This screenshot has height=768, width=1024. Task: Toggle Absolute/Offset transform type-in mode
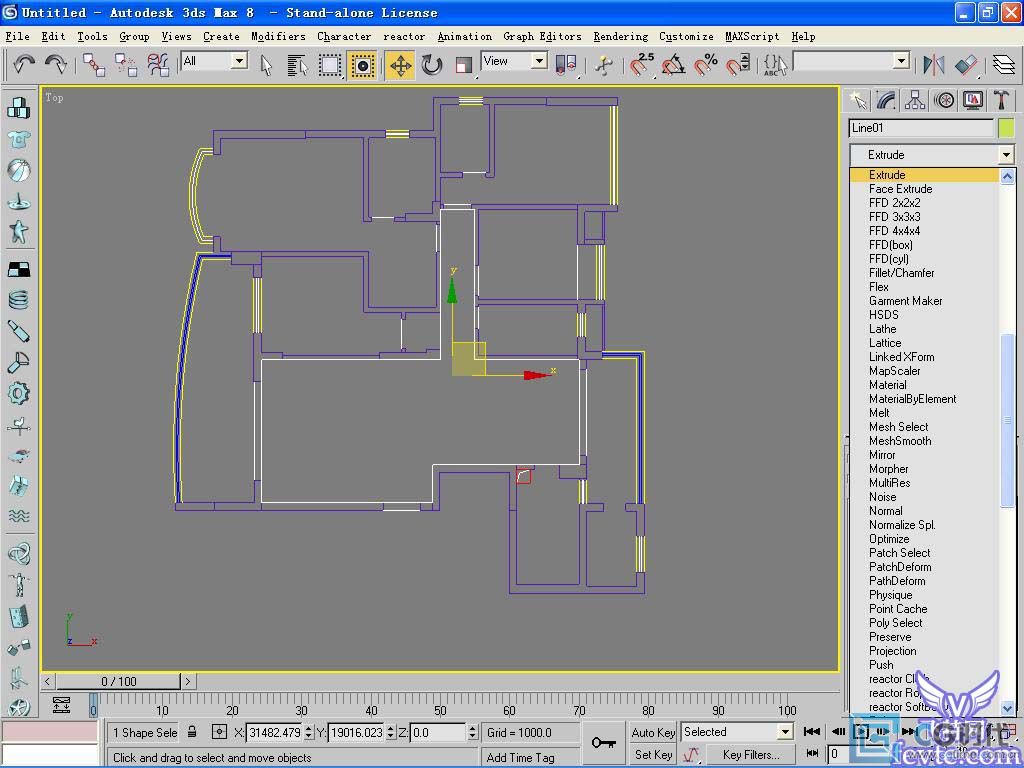(x=219, y=732)
